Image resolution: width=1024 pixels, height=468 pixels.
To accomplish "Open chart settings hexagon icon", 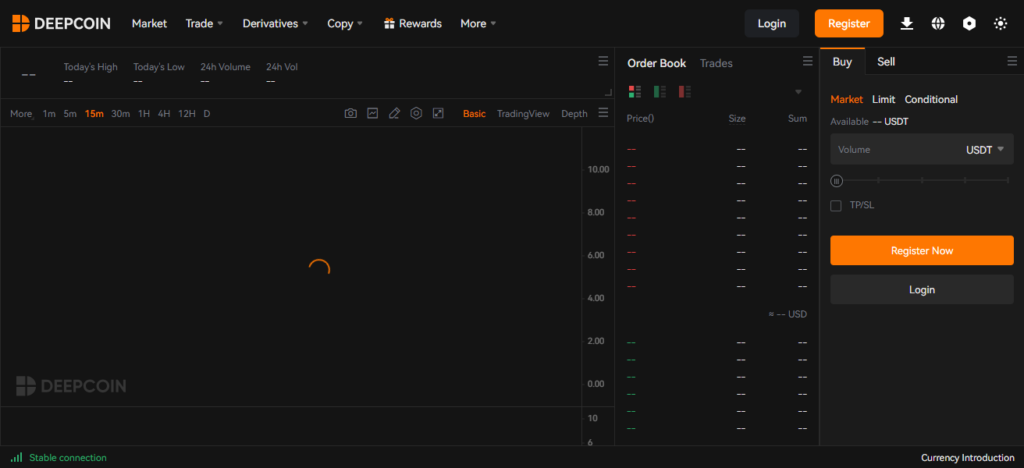I will pyautogui.click(x=416, y=114).
